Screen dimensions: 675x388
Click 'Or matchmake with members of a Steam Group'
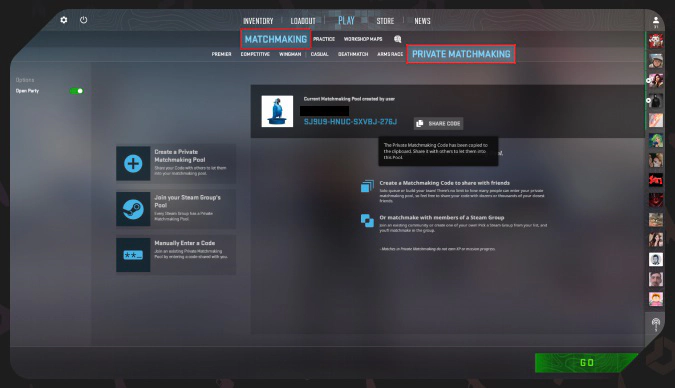pyautogui.click(x=442, y=217)
